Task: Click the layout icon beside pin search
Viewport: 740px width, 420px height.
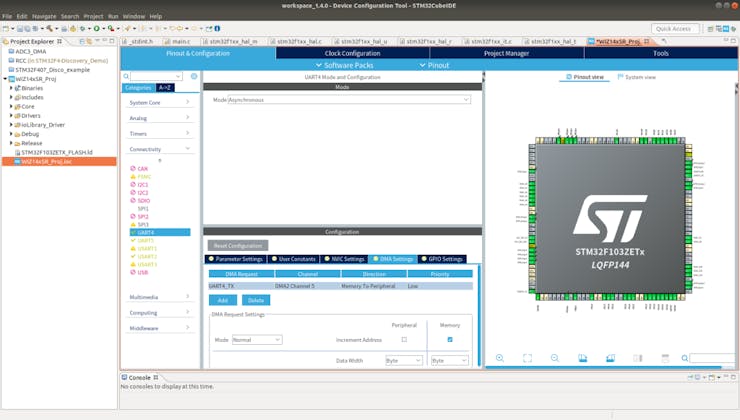Action: pyautogui.click(x=665, y=358)
